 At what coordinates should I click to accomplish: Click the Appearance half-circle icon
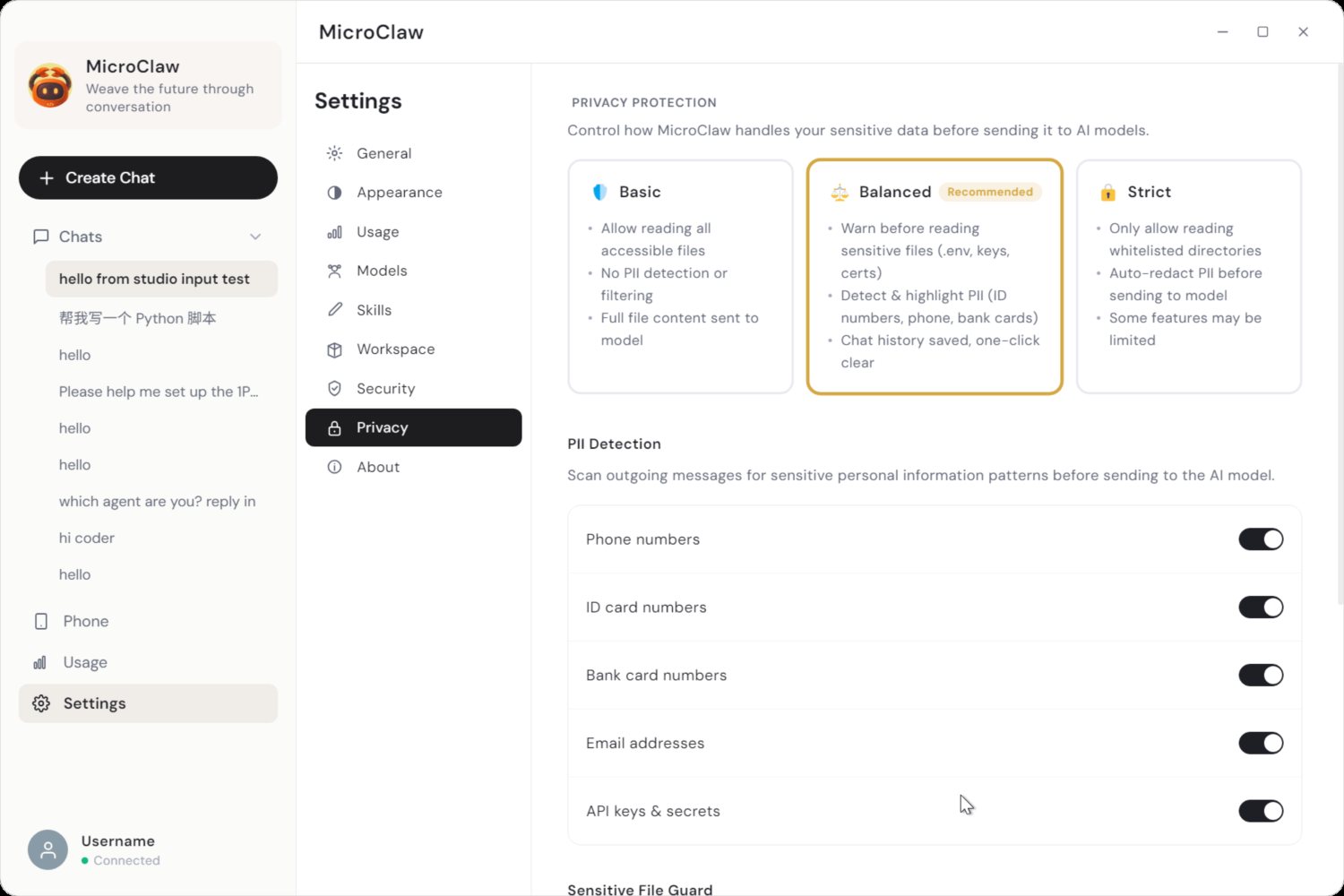tap(334, 193)
